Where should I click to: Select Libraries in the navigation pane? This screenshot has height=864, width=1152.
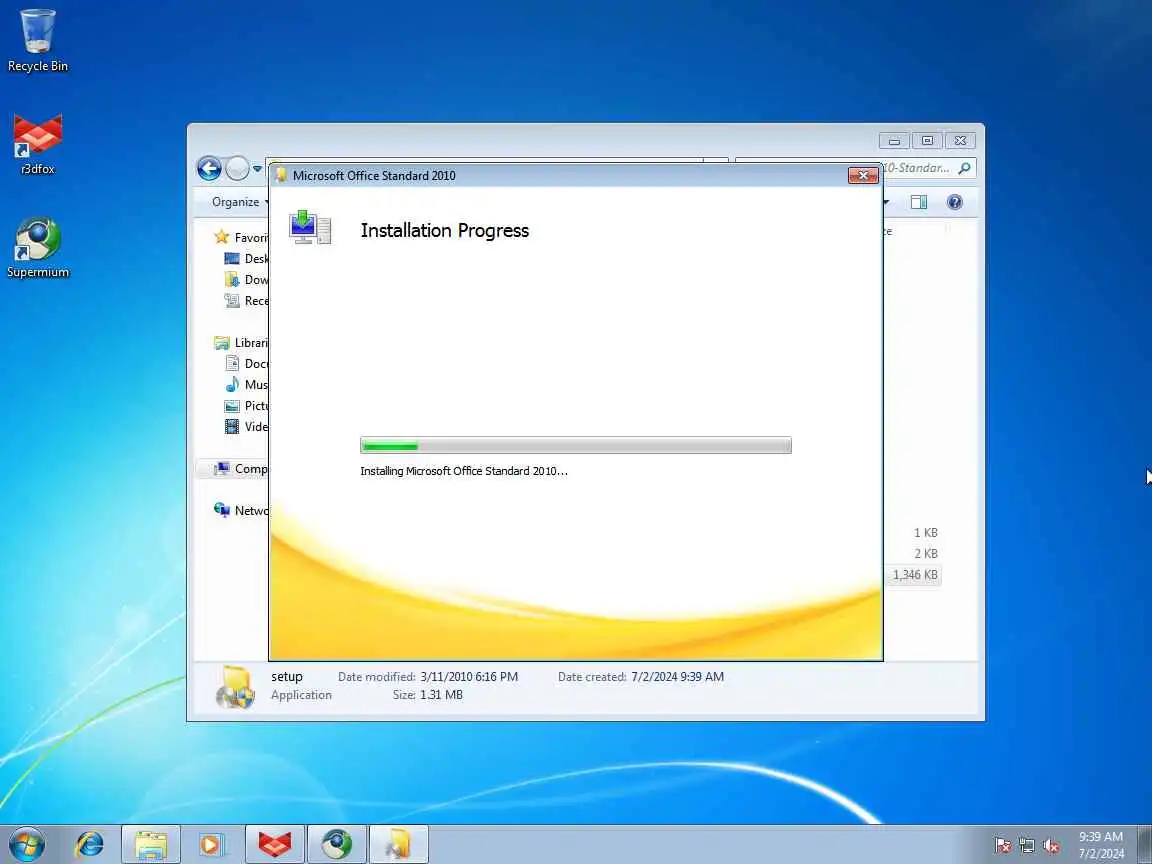(241, 343)
